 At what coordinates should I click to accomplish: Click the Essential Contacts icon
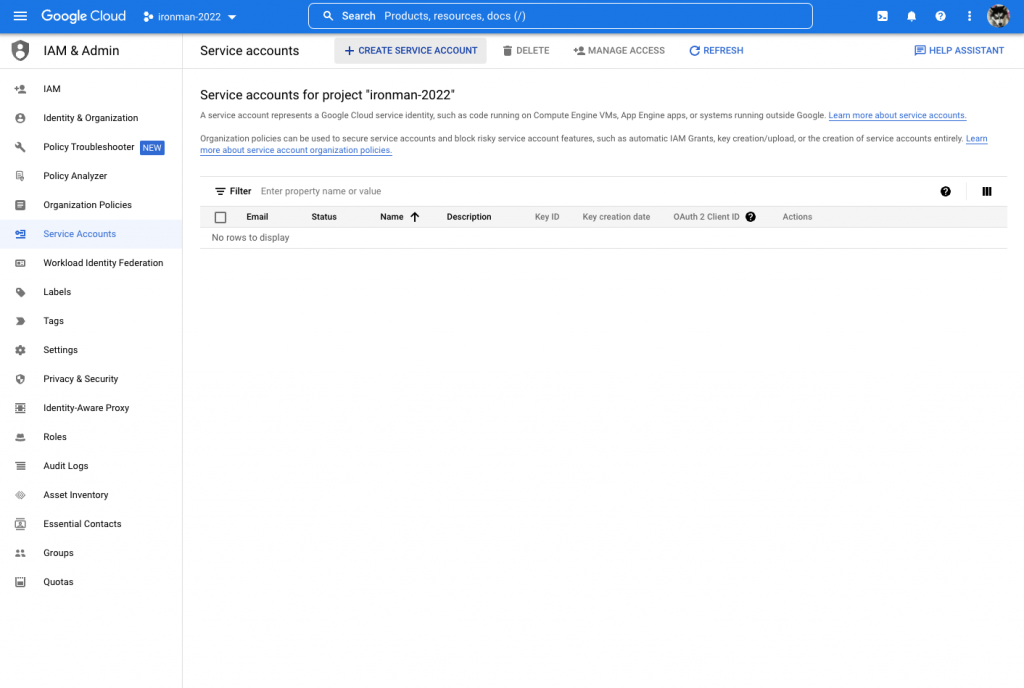pos(20,524)
